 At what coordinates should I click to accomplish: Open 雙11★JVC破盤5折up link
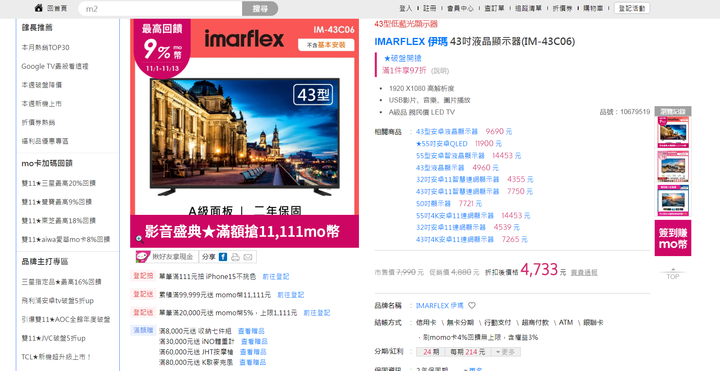(53, 338)
